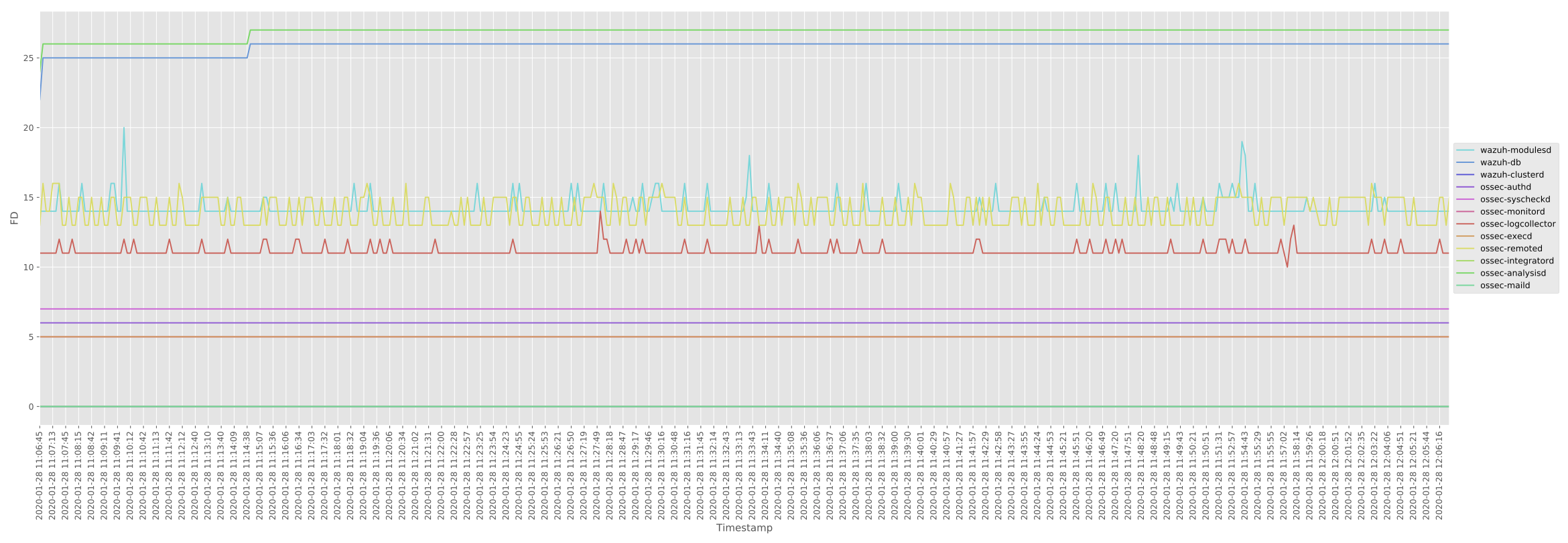Select the ossec-execd legend text
1568x543 pixels.
pos(1506,236)
